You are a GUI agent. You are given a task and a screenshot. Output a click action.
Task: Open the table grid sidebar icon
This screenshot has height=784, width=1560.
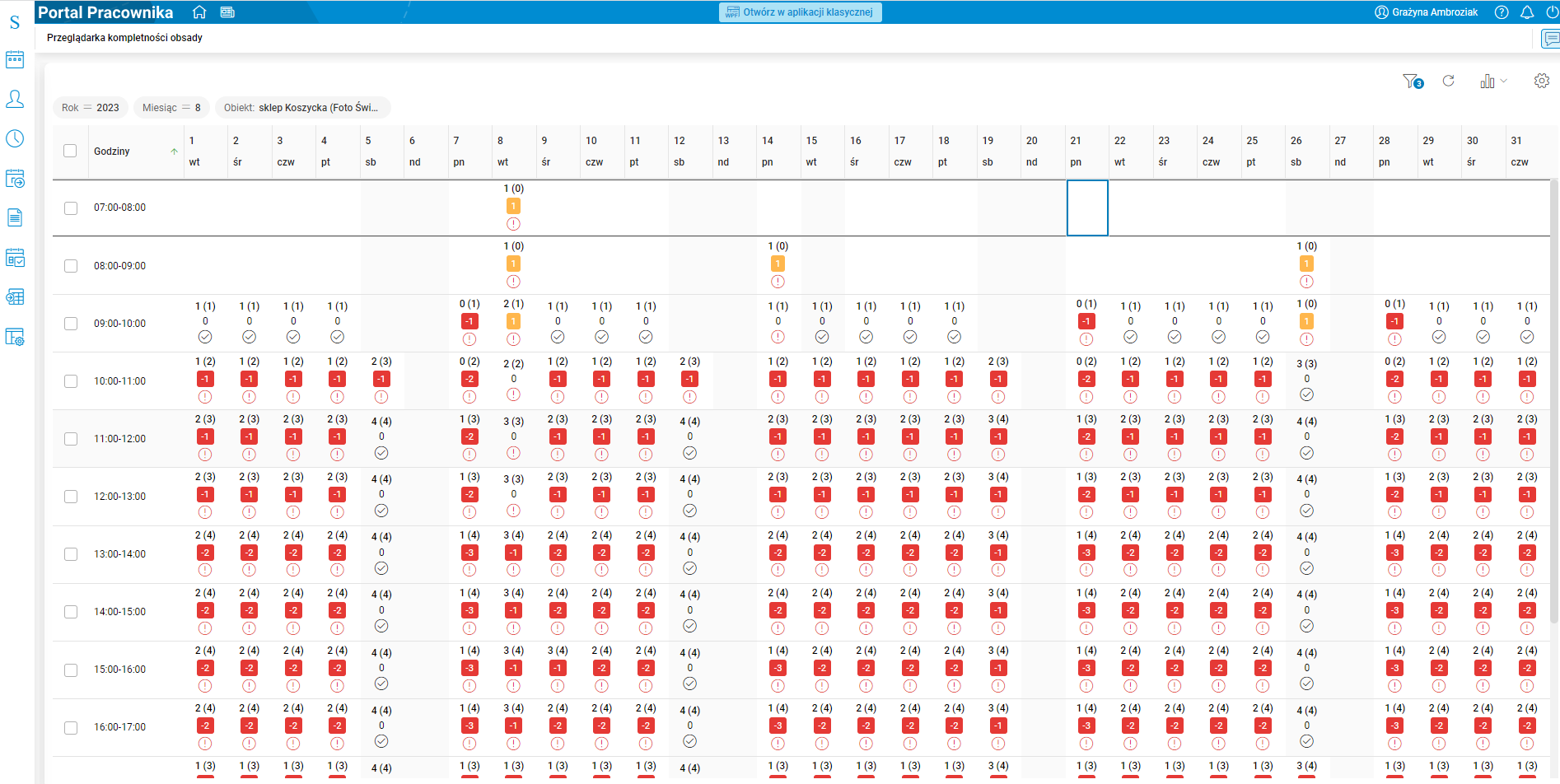click(15, 296)
